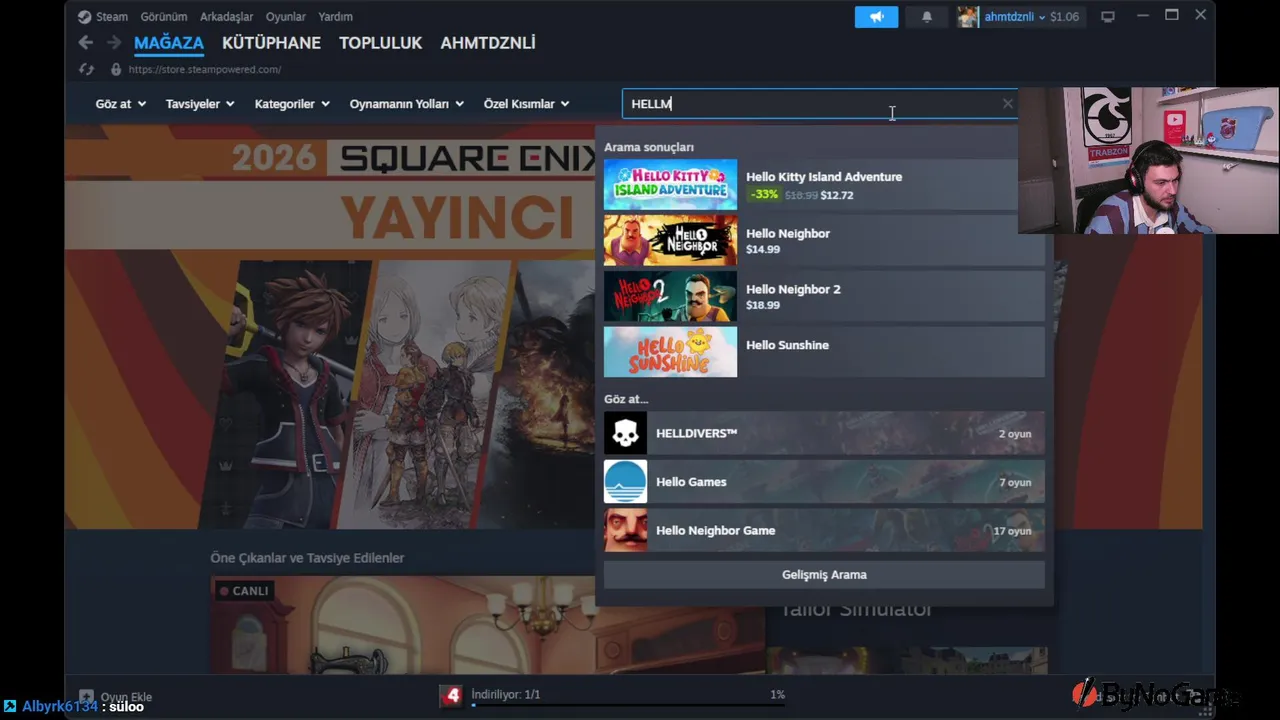Click the CANLI live badge
The height and width of the screenshot is (720, 1280).
point(244,591)
